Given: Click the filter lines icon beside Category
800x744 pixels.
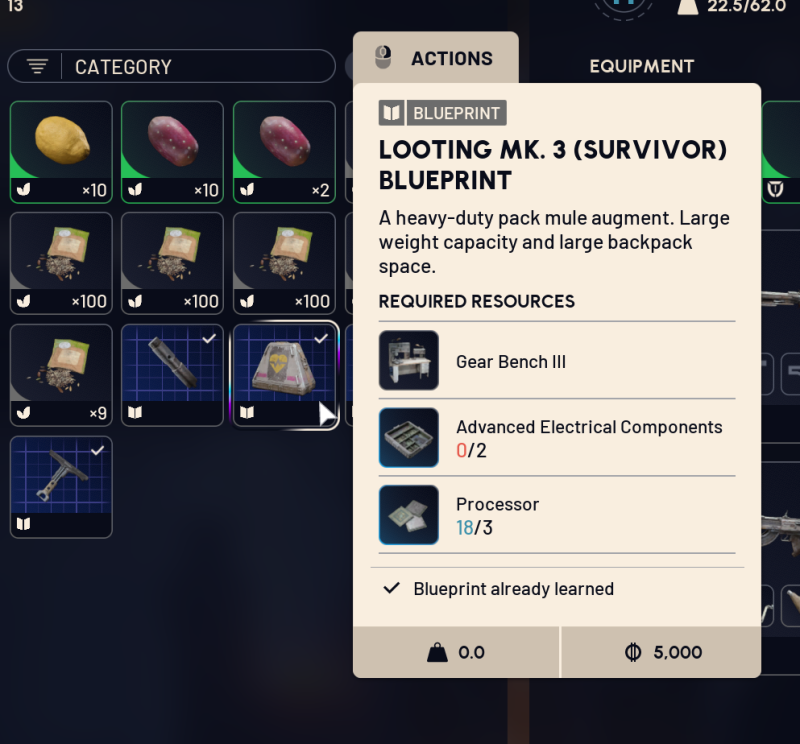Looking at the screenshot, I should (x=37, y=66).
